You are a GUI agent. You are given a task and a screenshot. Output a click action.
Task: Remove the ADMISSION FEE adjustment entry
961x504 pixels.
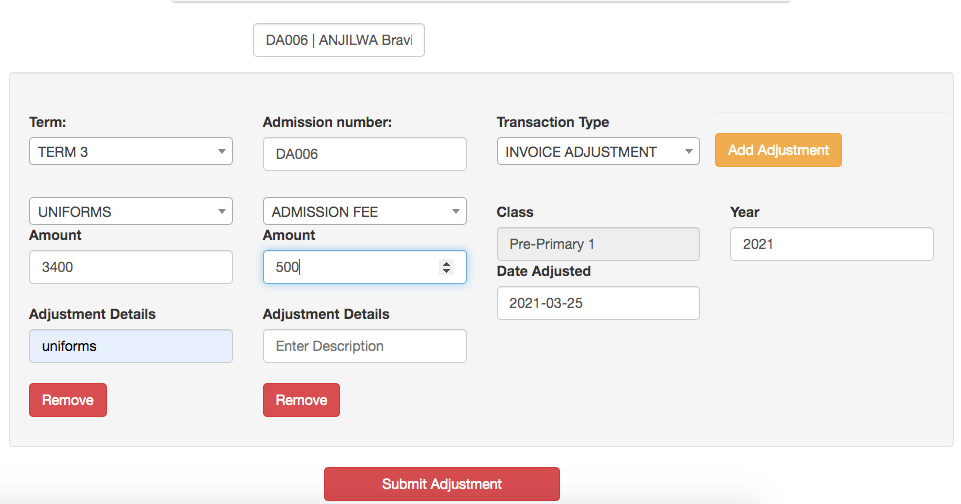click(301, 400)
